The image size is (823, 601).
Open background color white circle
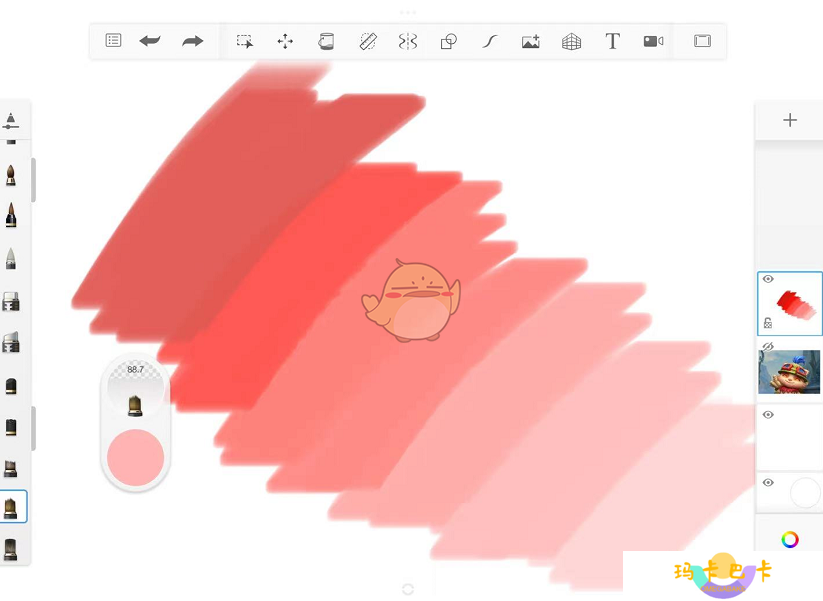[805, 492]
